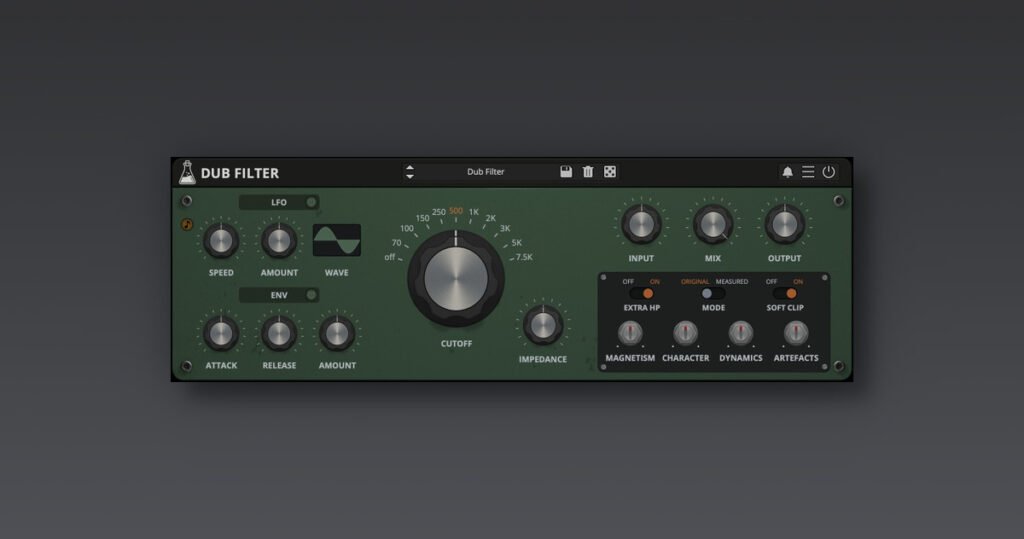
Task: Click the ORIGINAL mode label
Action: point(695,282)
